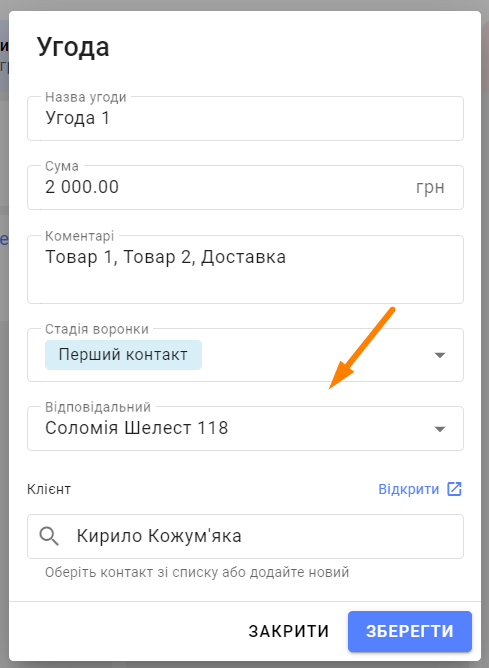Open the Соломія Шелест 118 responsible selector

tap(245, 428)
